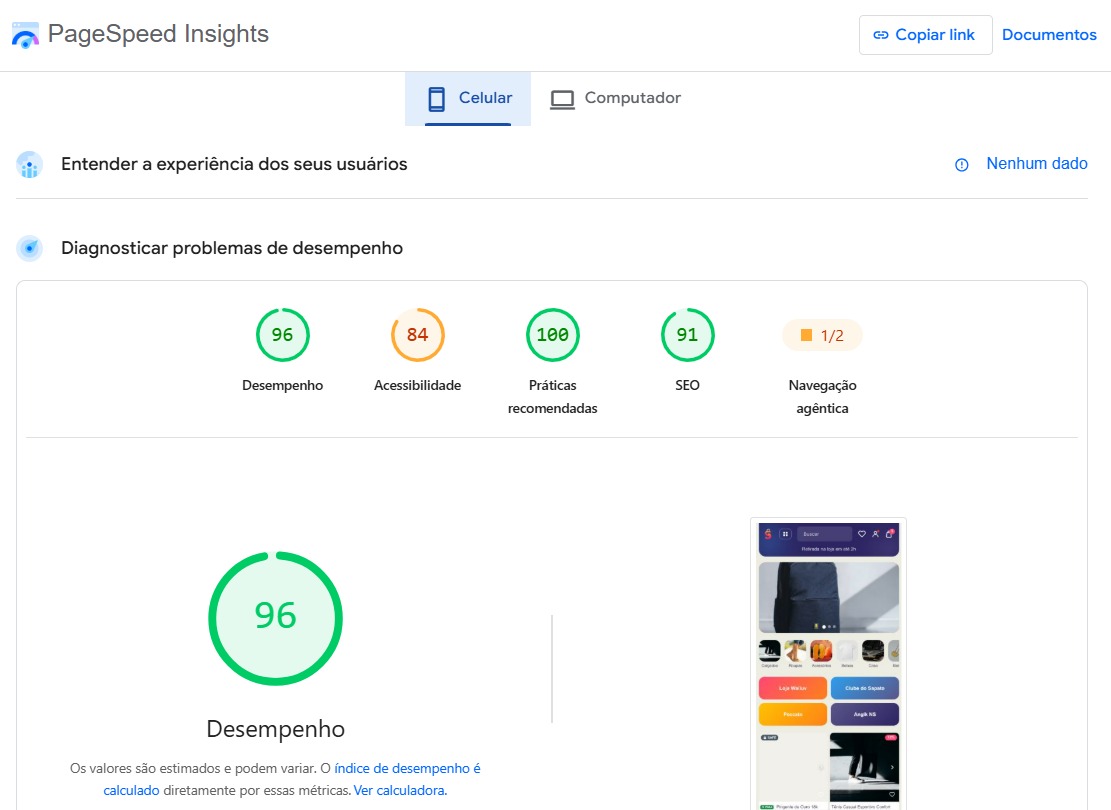1111x810 pixels.
Task: Click the laptop icon in Computador tab
Action: point(563,100)
